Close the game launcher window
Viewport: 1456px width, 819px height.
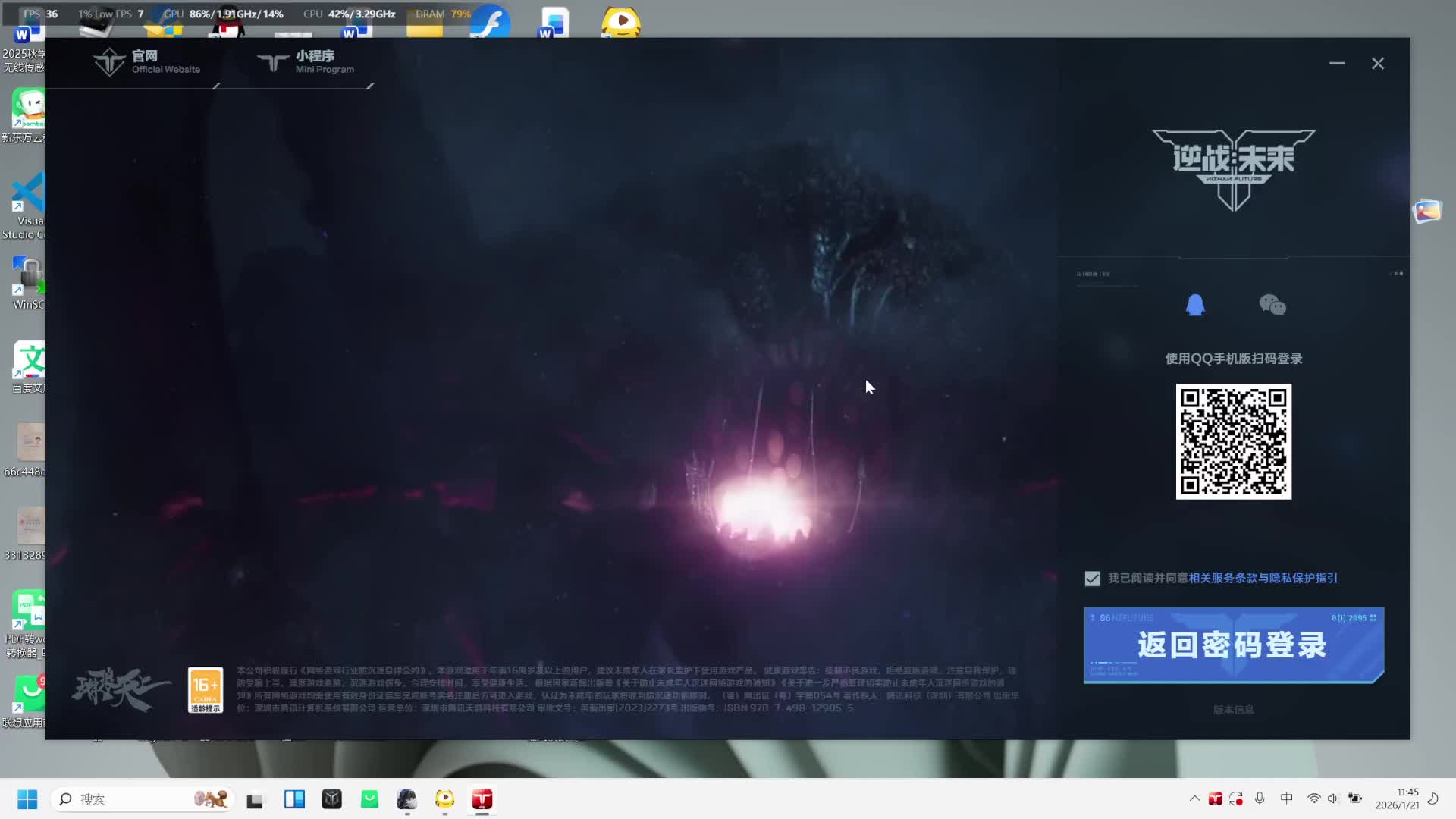point(1378,64)
